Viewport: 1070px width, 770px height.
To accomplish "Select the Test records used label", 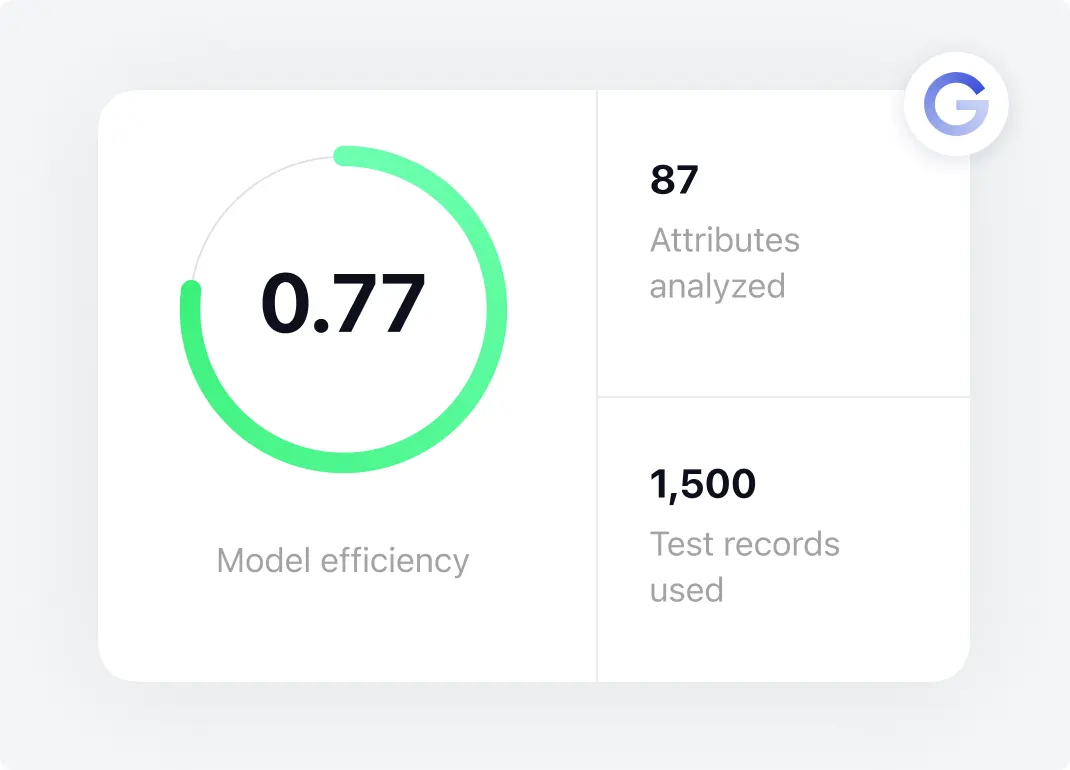I will pyautogui.click(x=744, y=567).
